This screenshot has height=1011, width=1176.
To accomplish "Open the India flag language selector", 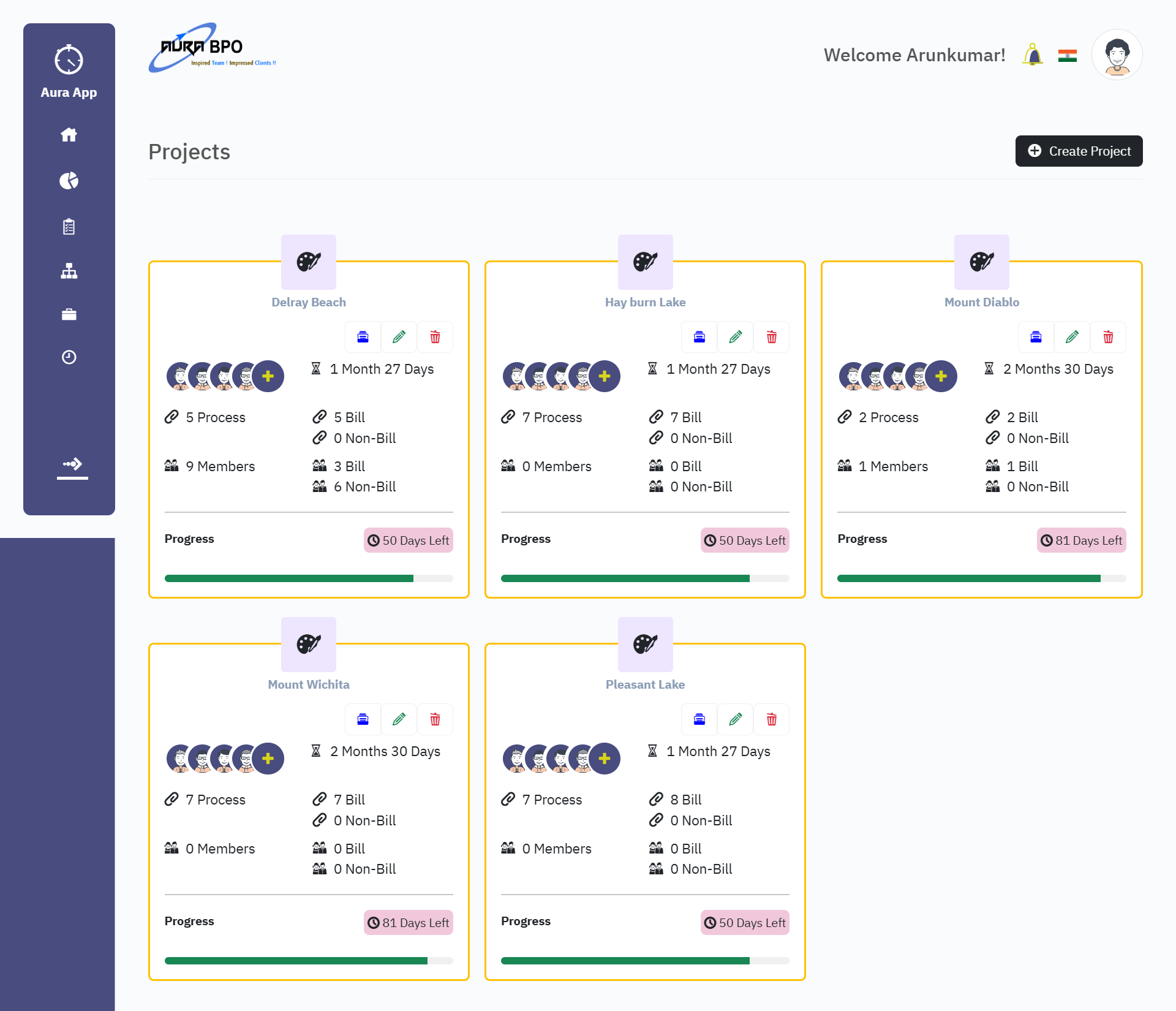I will click(x=1067, y=56).
